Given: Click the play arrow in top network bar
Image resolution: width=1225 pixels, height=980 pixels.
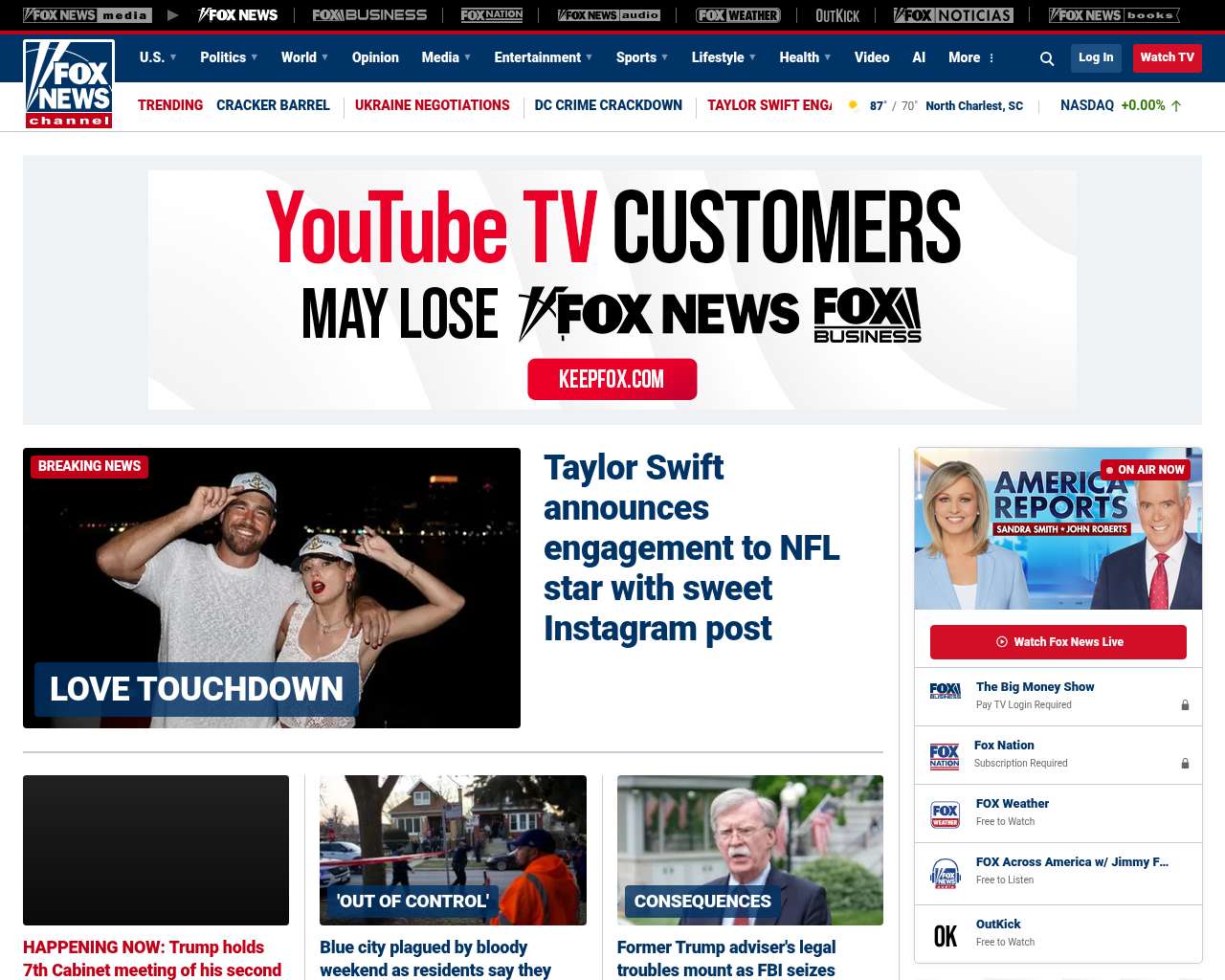Looking at the screenshot, I should (172, 15).
